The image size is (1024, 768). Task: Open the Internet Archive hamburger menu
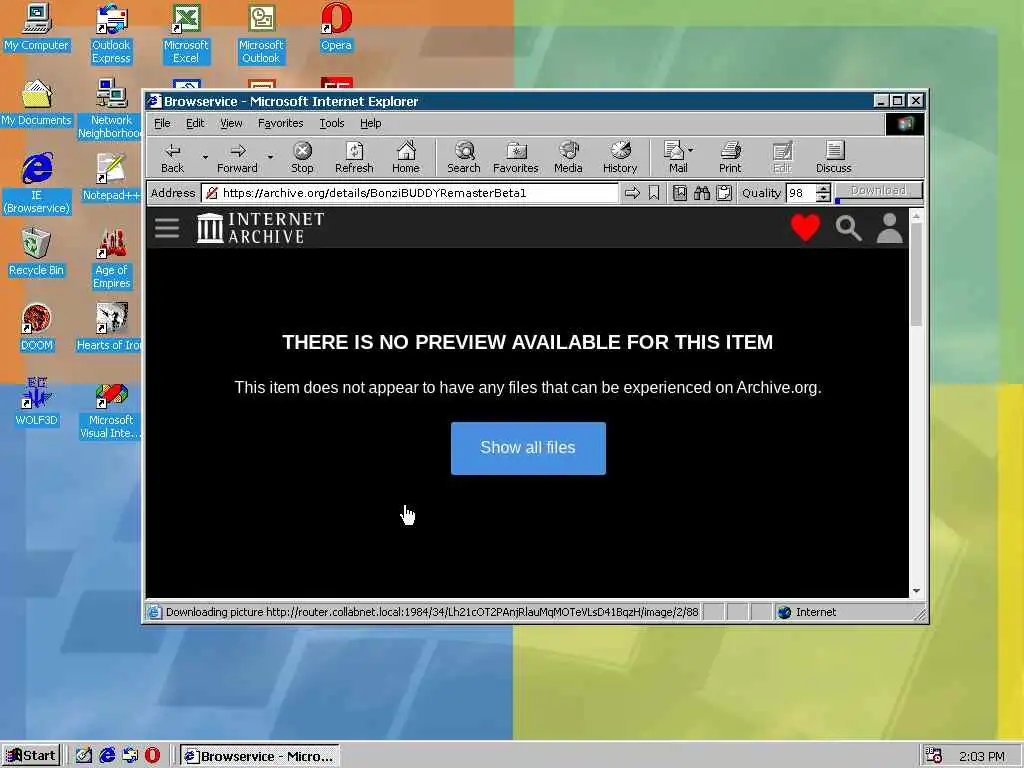click(x=167, y=228)
